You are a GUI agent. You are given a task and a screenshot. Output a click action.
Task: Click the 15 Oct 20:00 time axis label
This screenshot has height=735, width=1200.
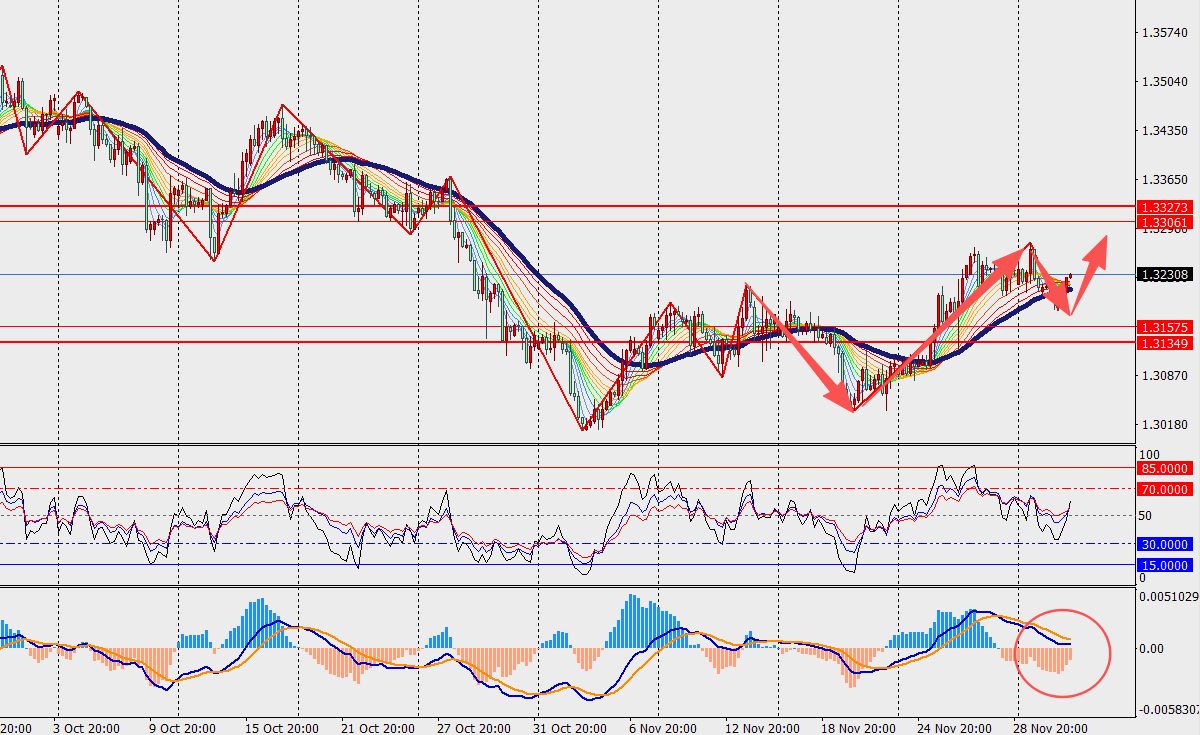click(280, 727)
